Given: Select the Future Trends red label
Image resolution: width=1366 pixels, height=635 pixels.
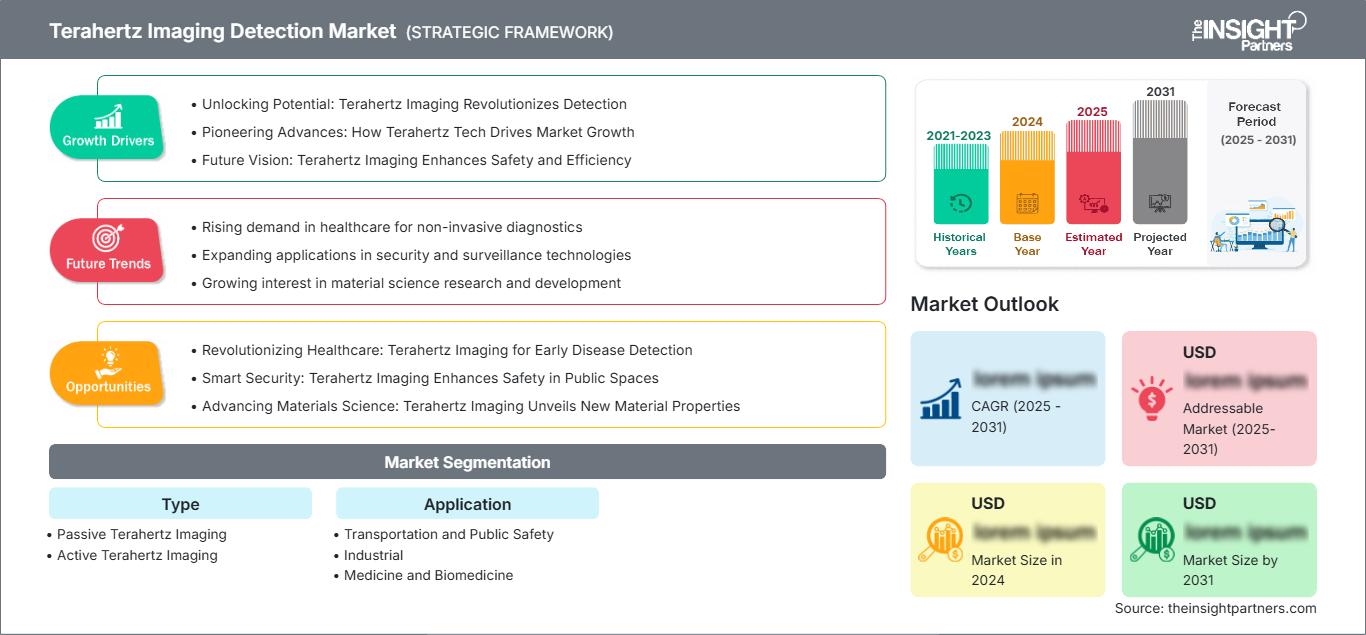Looking at the screenshot, I should pos(107,250).
